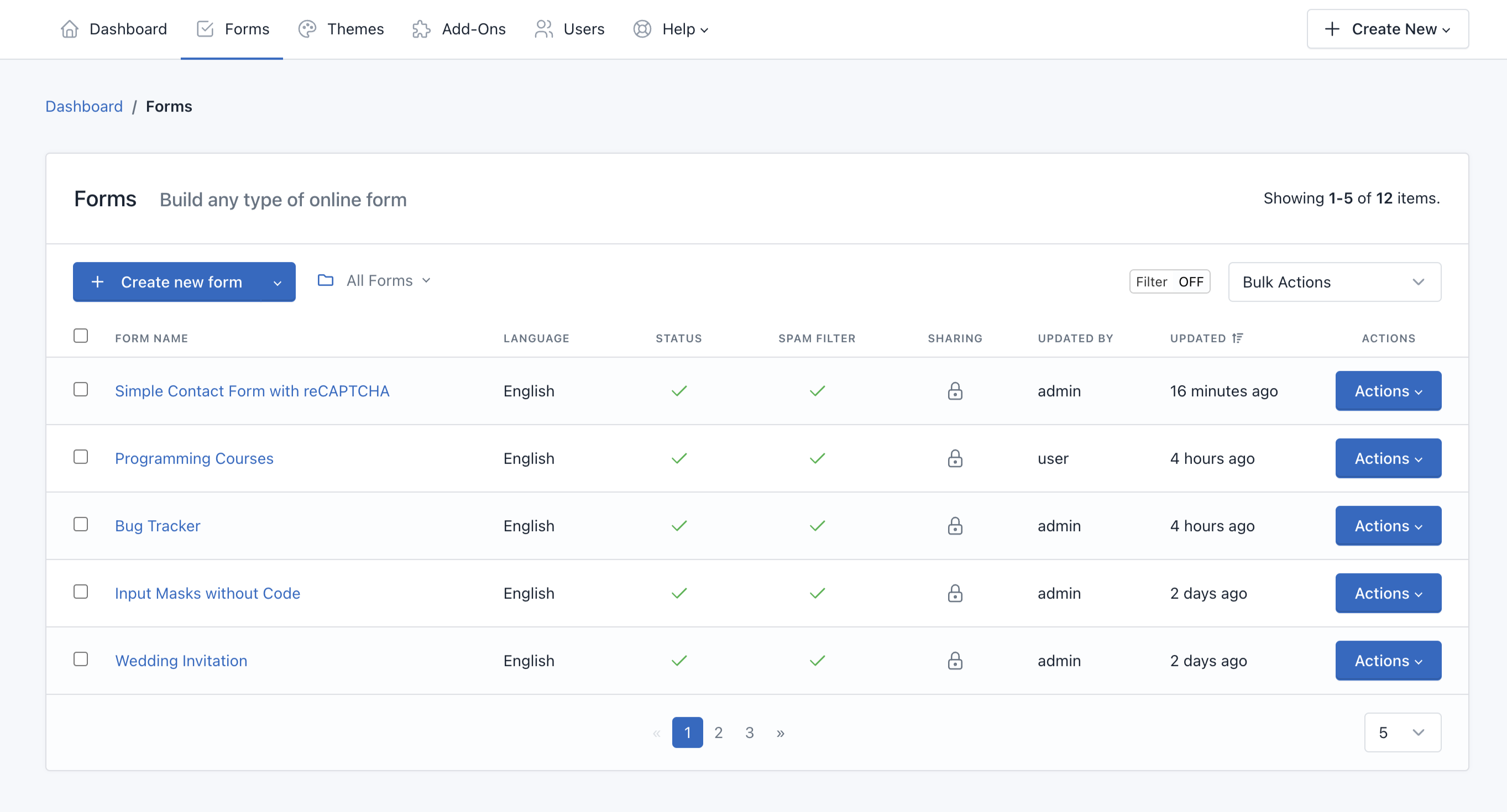Click the Users people icon
1507x812 pixels.
click(543, 29)
